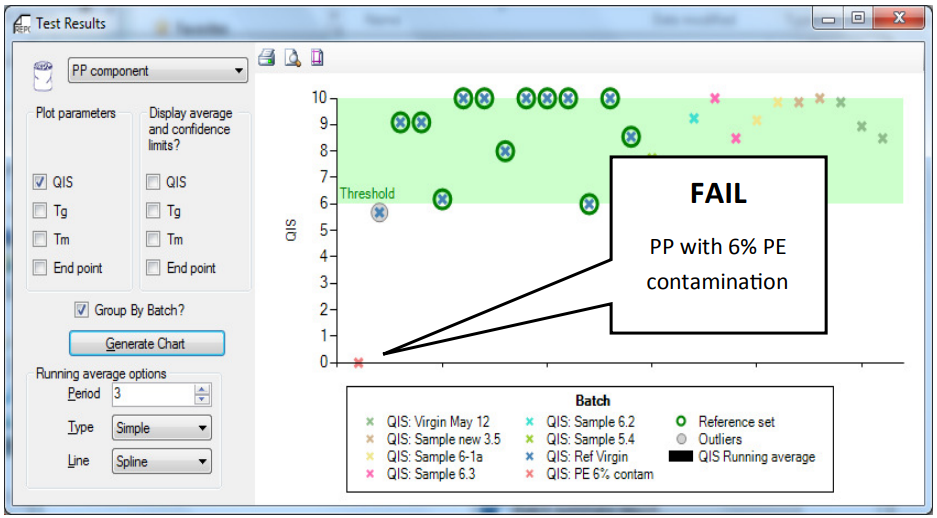The image size is (937, 518).
Task: Click the print chart icon
Action: 267,57
